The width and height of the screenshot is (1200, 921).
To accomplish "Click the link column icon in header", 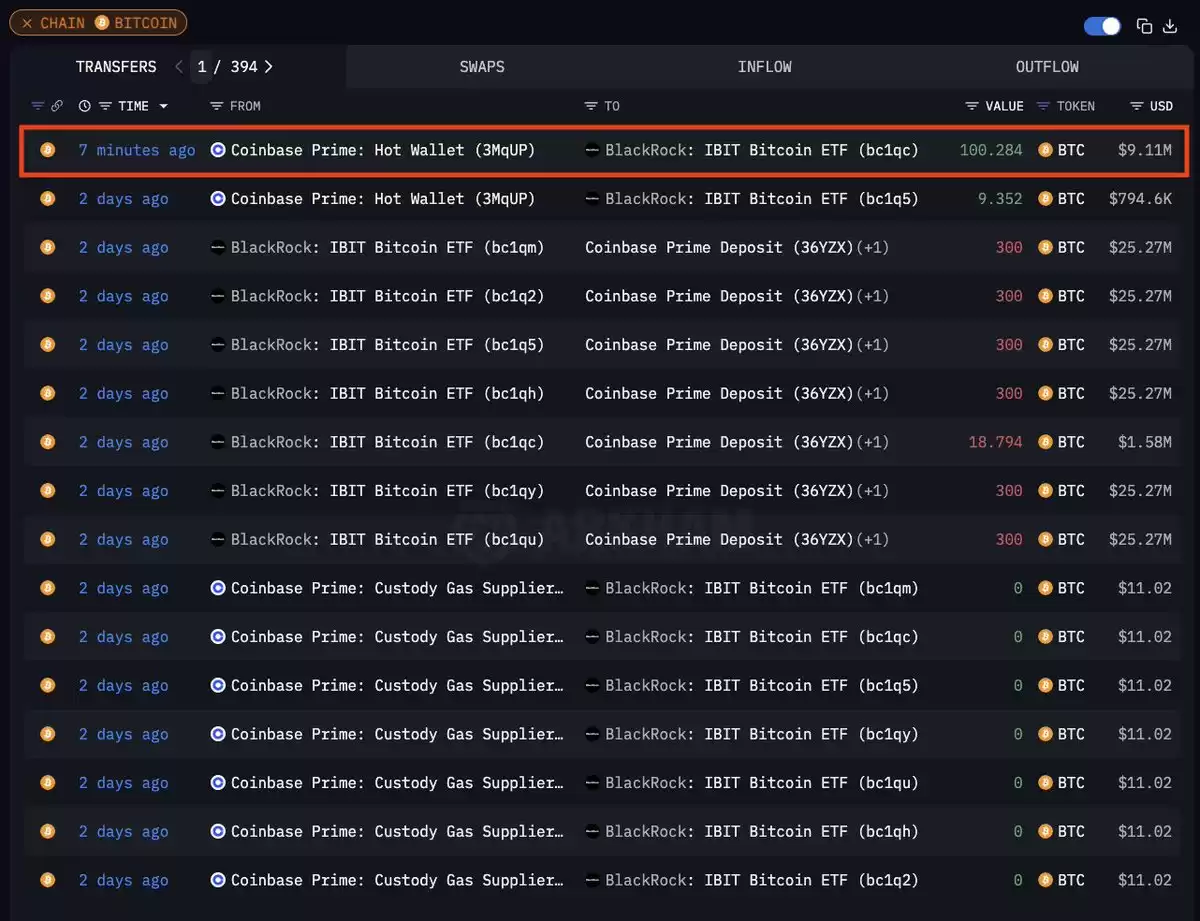I will [x=57, y=106].
